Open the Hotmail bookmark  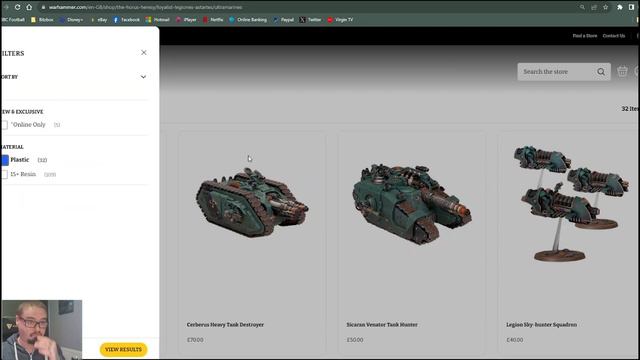click(158, 20)
